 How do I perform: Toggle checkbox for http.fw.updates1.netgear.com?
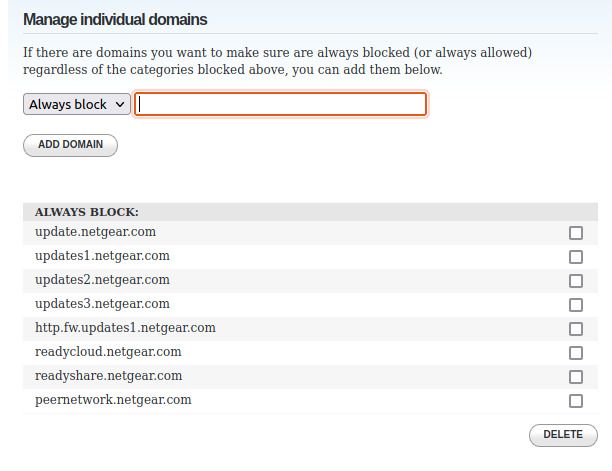[x=576, y=329]
